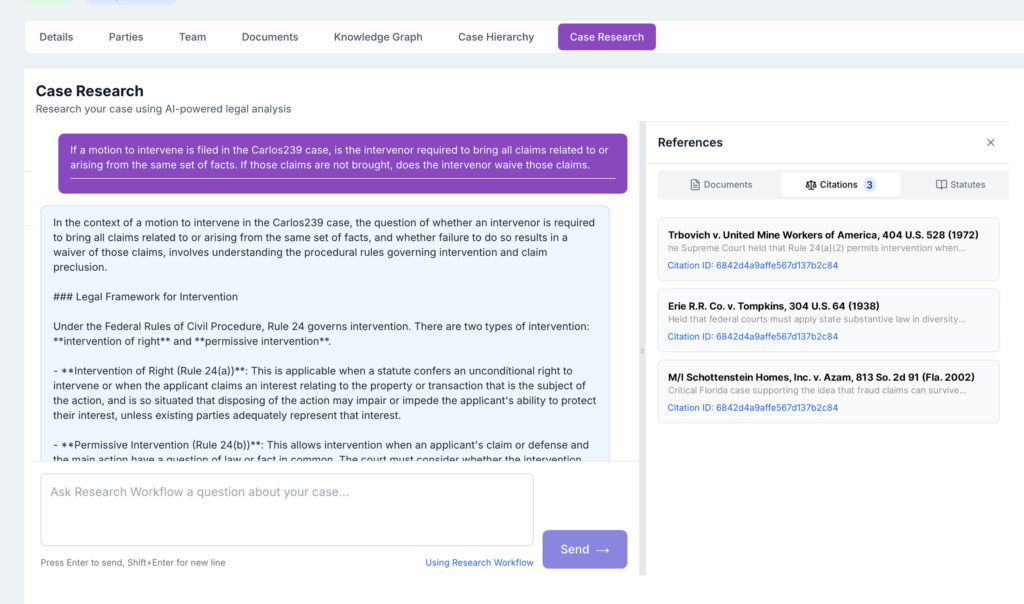The width and height of the screenshot is (1024, 604).
Task: Switch to the Knowledge Graph tab
Action: (378, 37)
